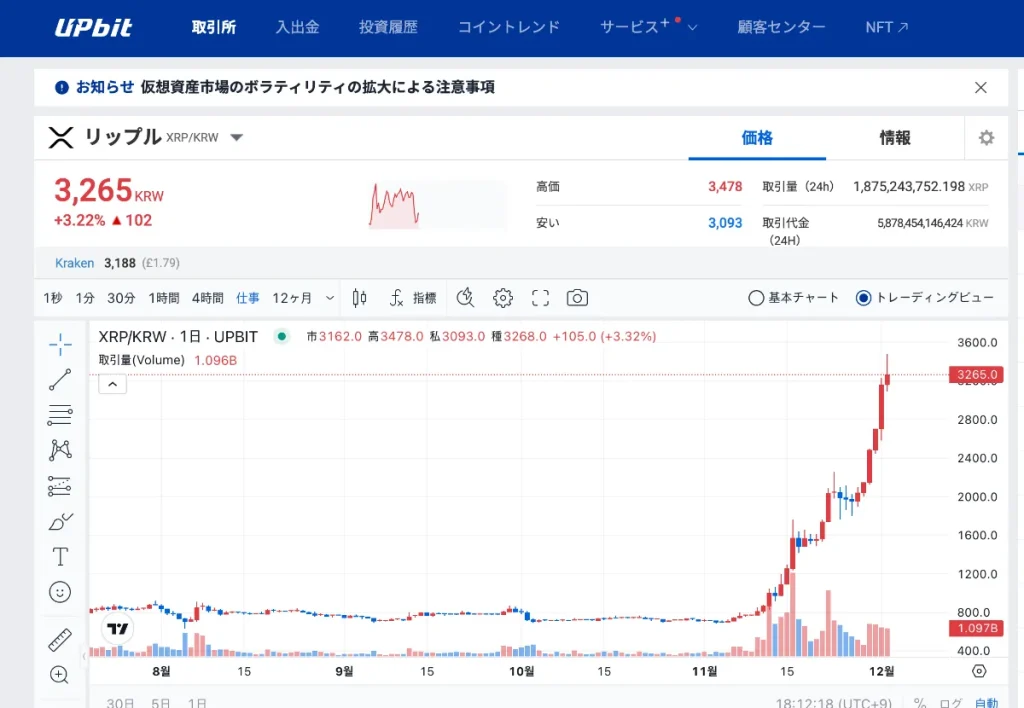This screenshot has height=708, width=1024.
Task: Close the お知らせ notice banner
Action: [x=980, y=88]
